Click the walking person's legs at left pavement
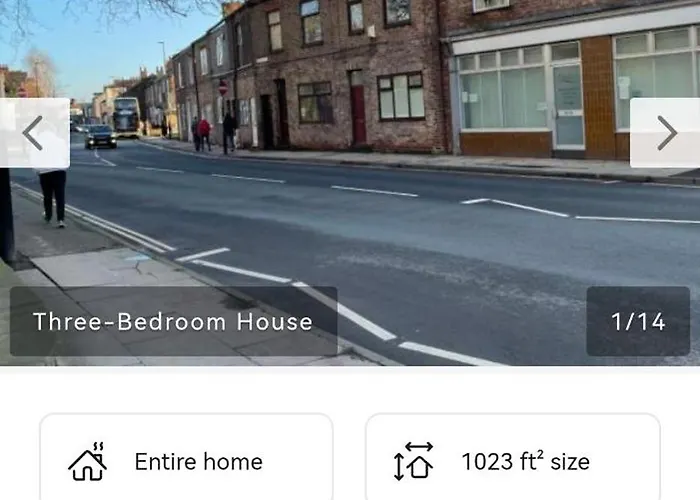700x500 pixels. (x=53, y=198)
